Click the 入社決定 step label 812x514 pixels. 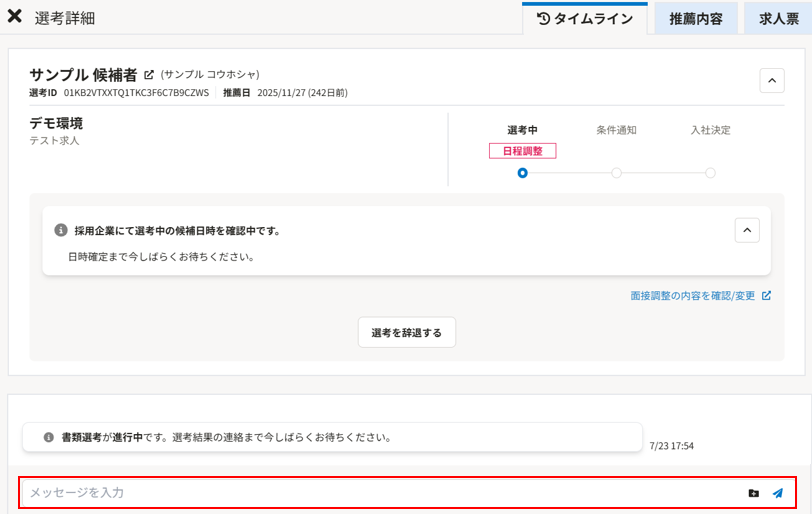[x=710, y=130]
